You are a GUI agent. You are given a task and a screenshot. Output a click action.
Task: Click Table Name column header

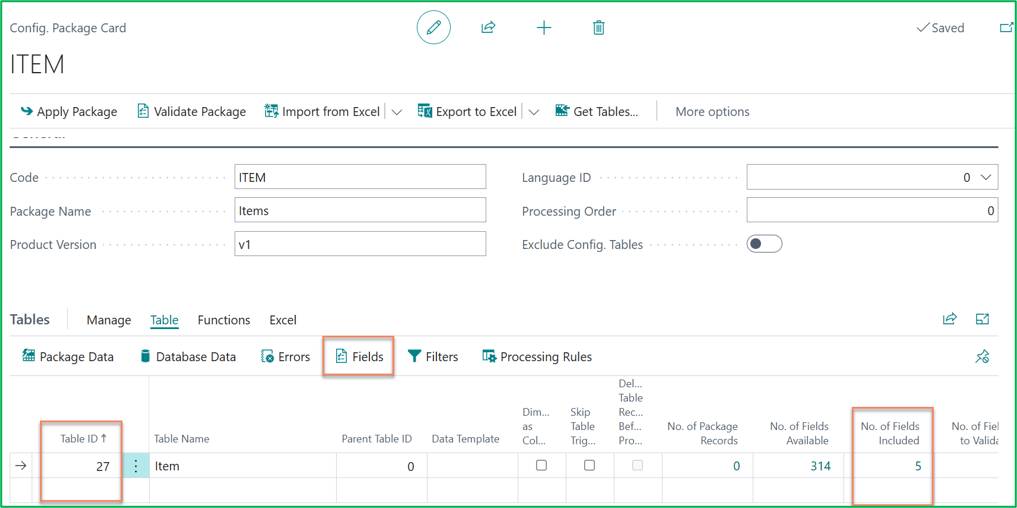(x=181, y=439)
